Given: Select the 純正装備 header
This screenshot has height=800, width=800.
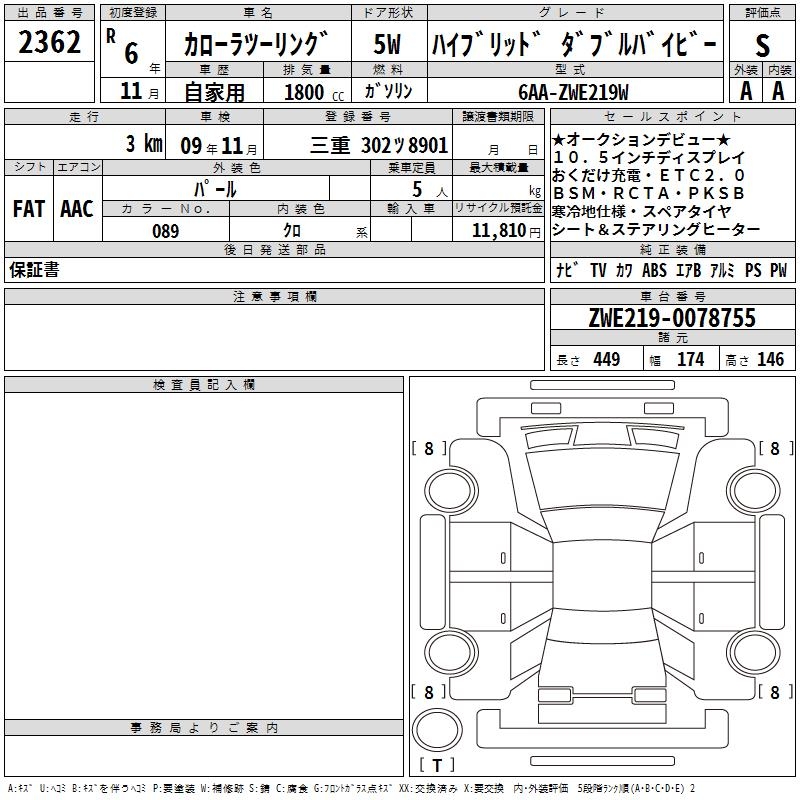Looking at the screenshot, I should (672, 249).
